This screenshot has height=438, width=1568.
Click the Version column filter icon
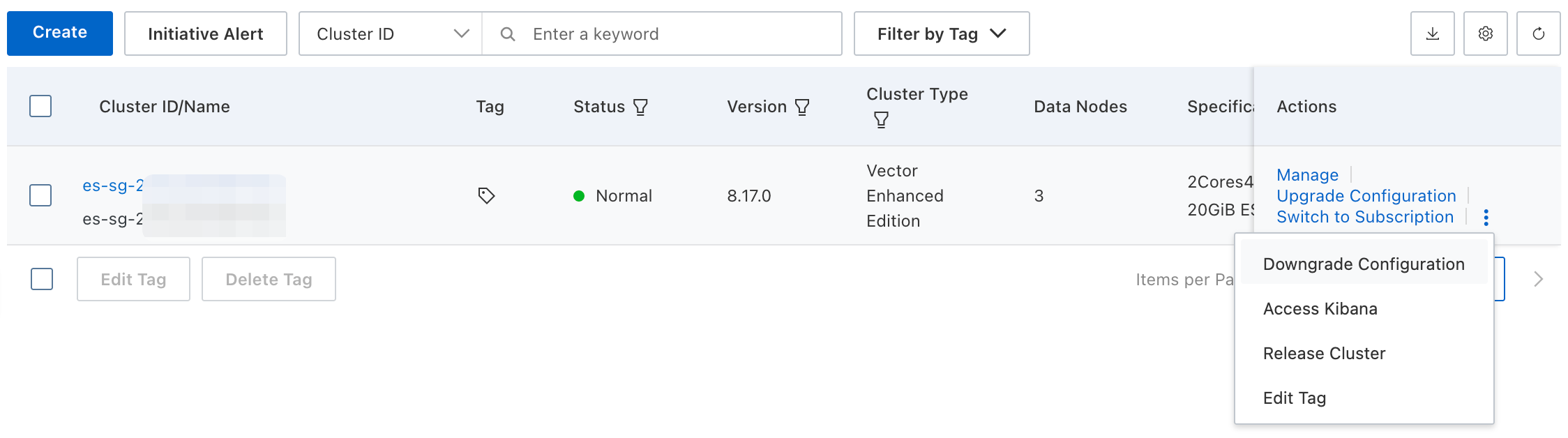[x=802, y=107]
